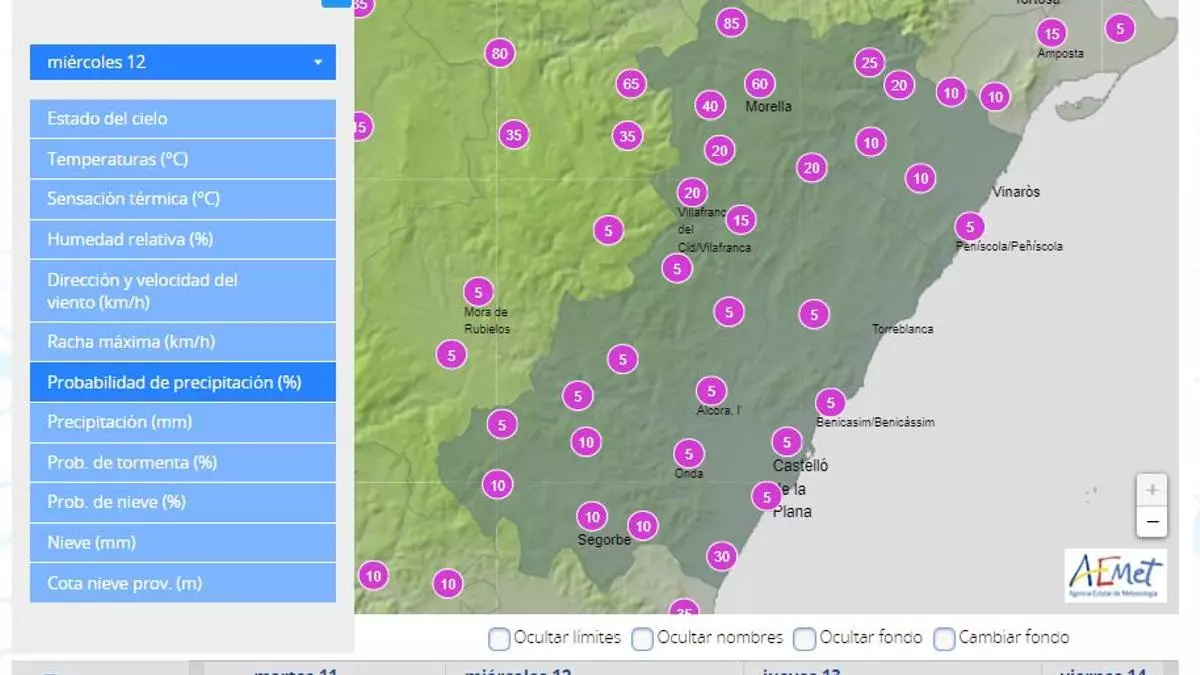Select Estado del cielo layer
Screen dimensions: 1200x675
183,119
